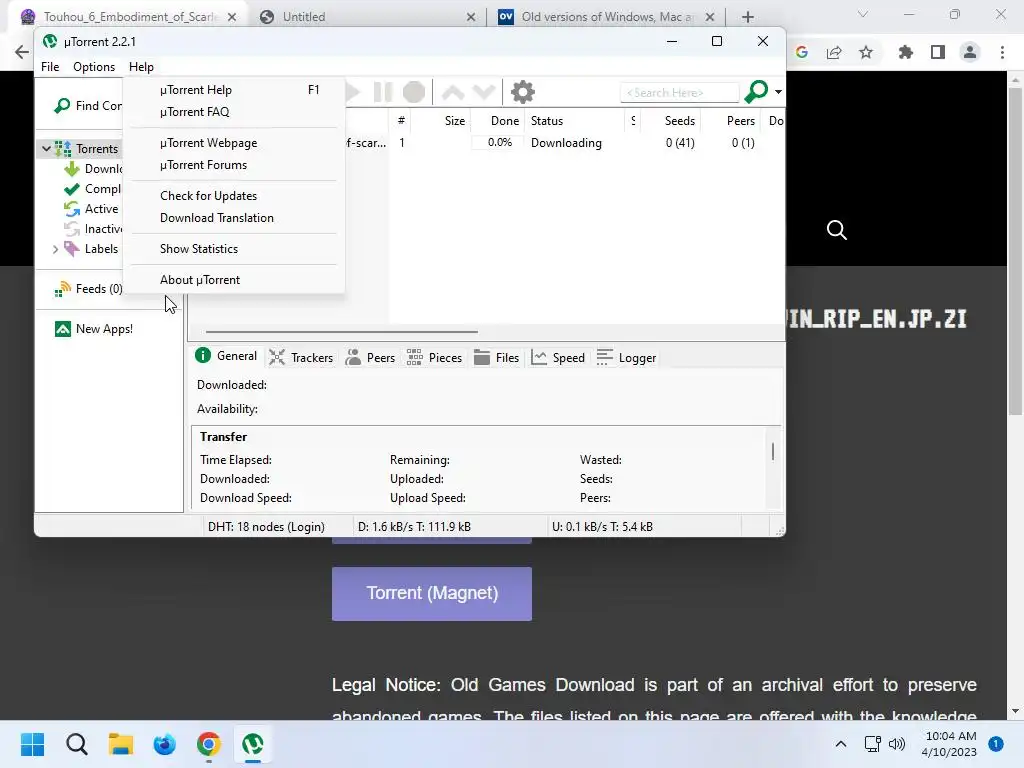Open the File menu
The width and height of the screenshot is (1024, 768).
50,67
